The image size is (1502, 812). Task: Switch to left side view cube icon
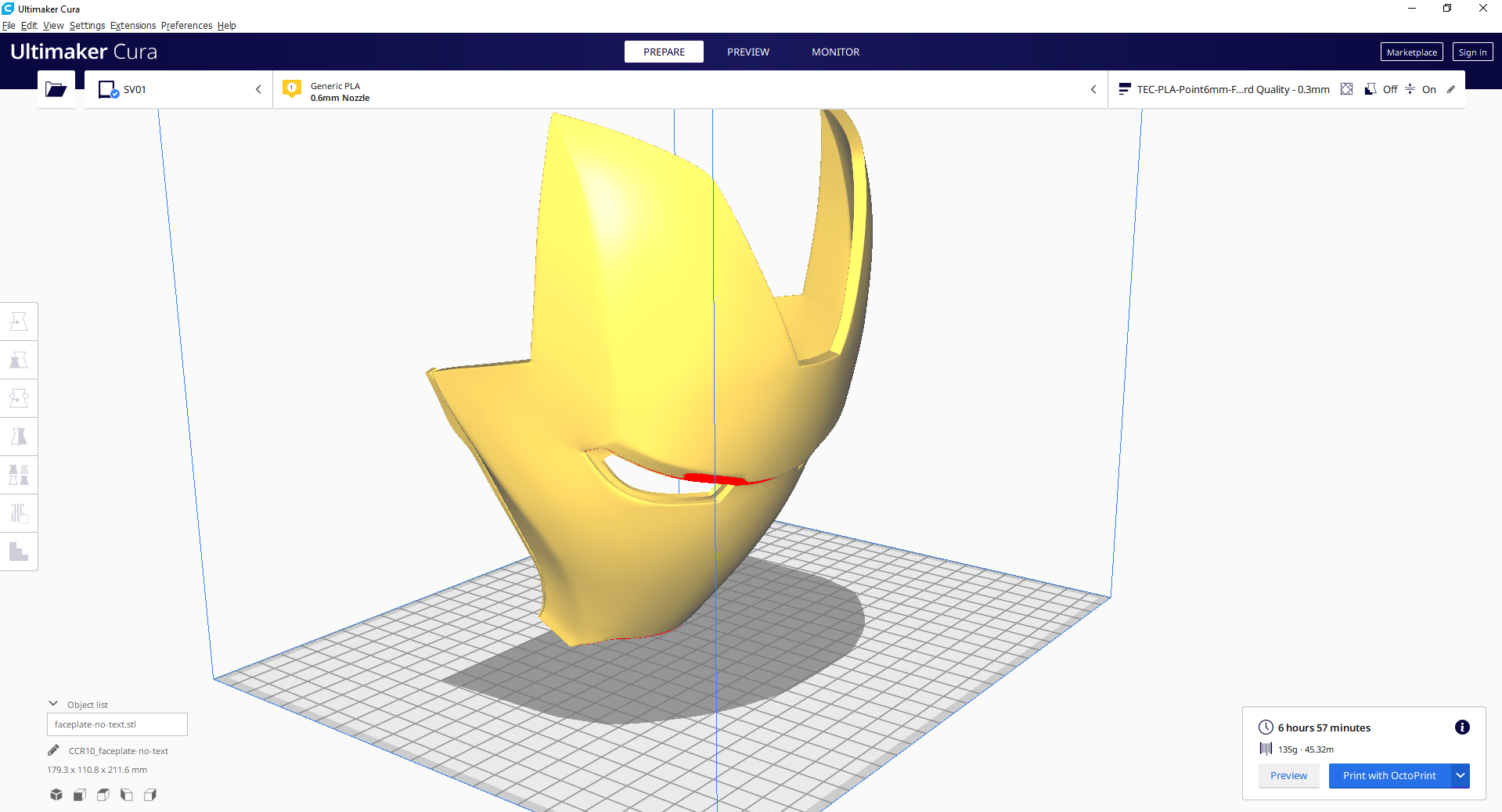pyautogui.click(x=127, y=795)
